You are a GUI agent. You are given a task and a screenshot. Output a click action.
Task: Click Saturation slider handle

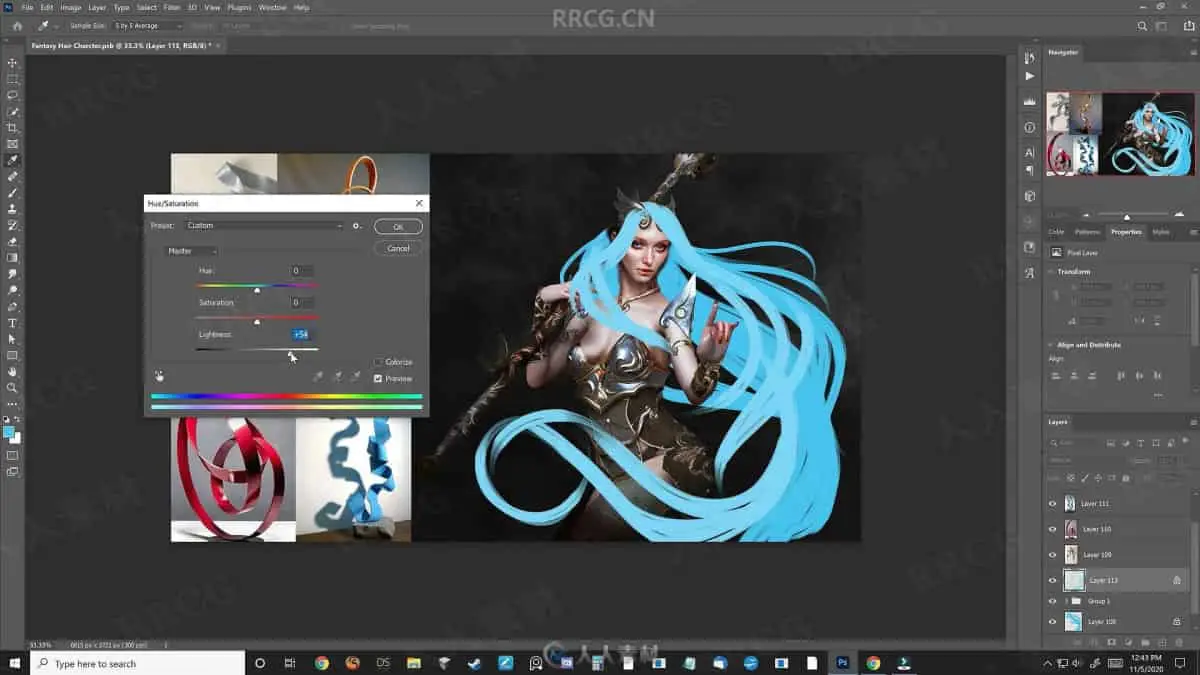pos(257,322)
